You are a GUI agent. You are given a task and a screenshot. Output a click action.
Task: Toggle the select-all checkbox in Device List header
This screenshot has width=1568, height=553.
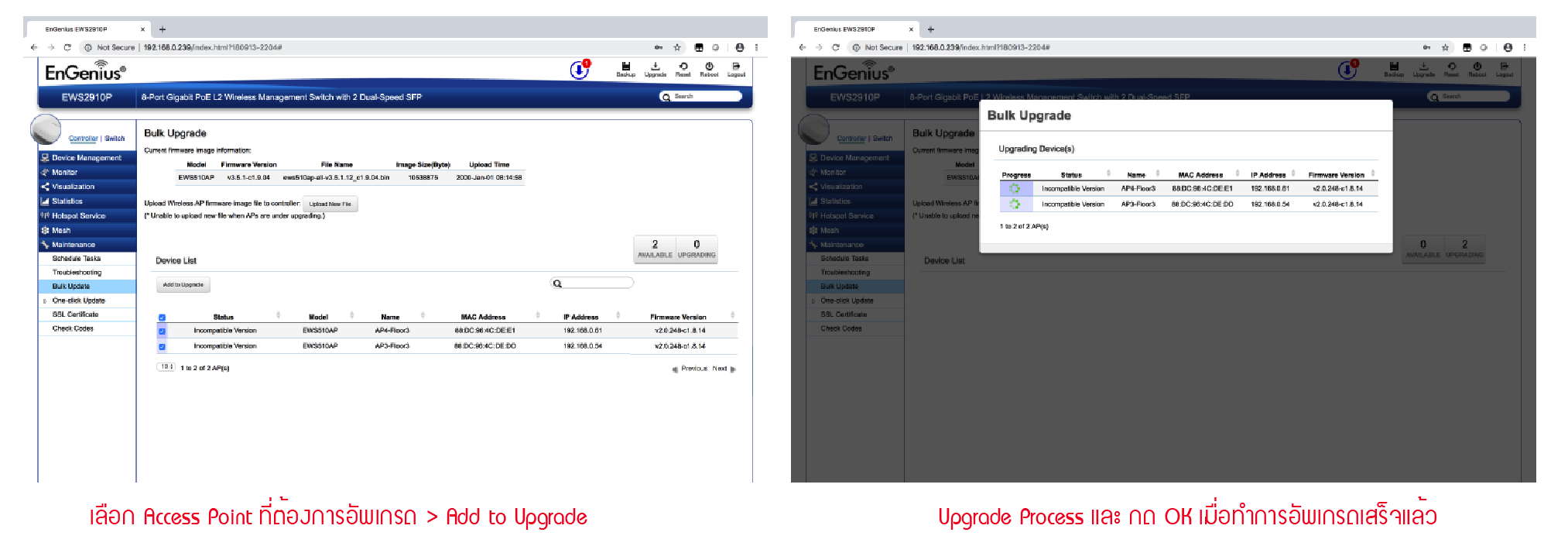162,318
